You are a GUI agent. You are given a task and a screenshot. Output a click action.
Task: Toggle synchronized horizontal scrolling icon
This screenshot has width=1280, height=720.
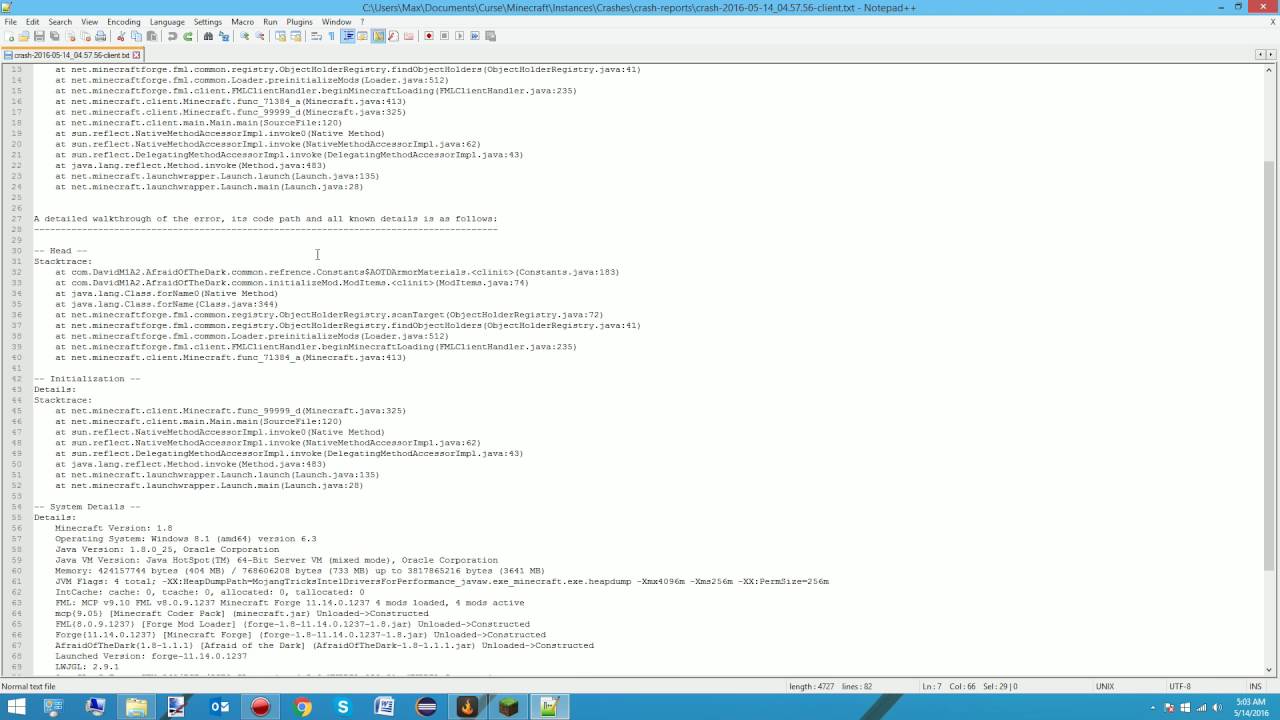(x=296, y=36)
